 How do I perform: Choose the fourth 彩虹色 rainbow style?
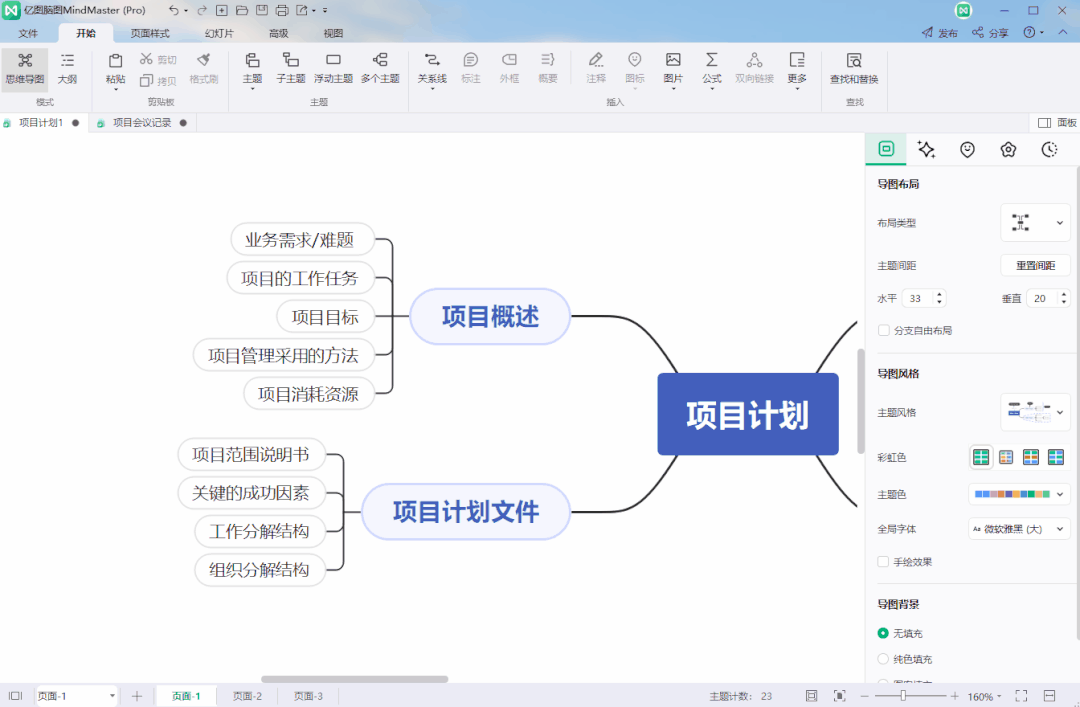[1055, 456]
